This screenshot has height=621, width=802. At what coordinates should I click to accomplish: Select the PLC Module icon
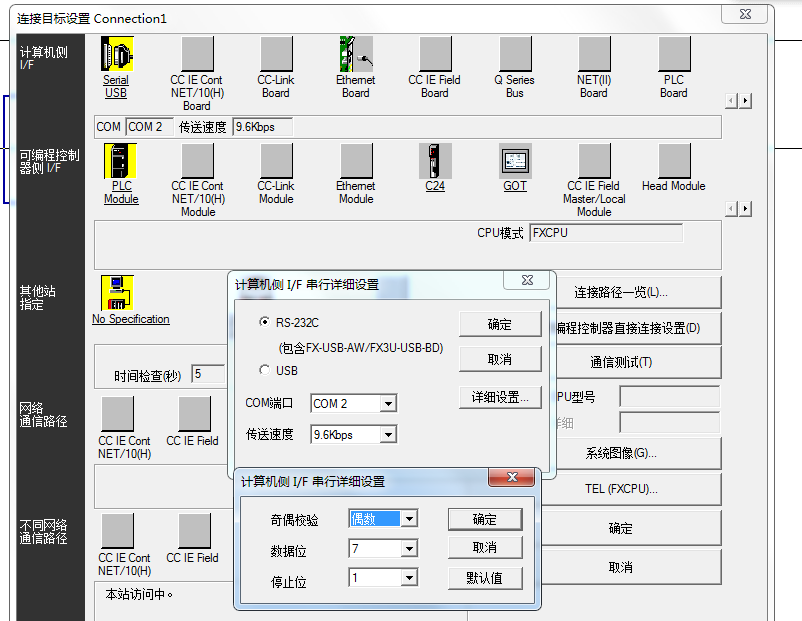click(121, 161)
